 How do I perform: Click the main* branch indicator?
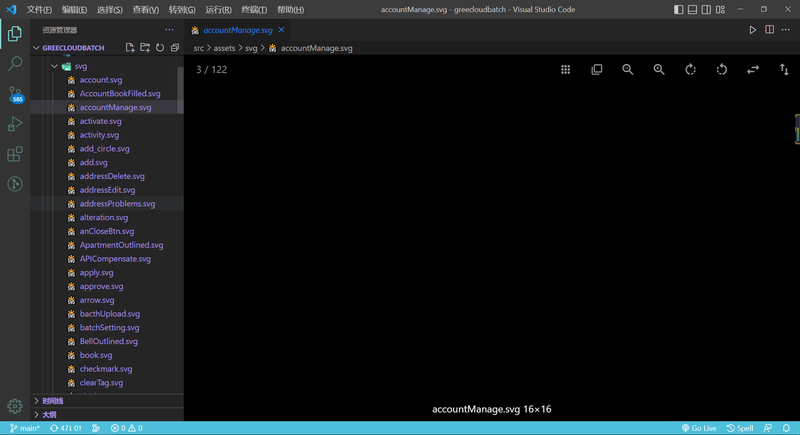(24, 428)
